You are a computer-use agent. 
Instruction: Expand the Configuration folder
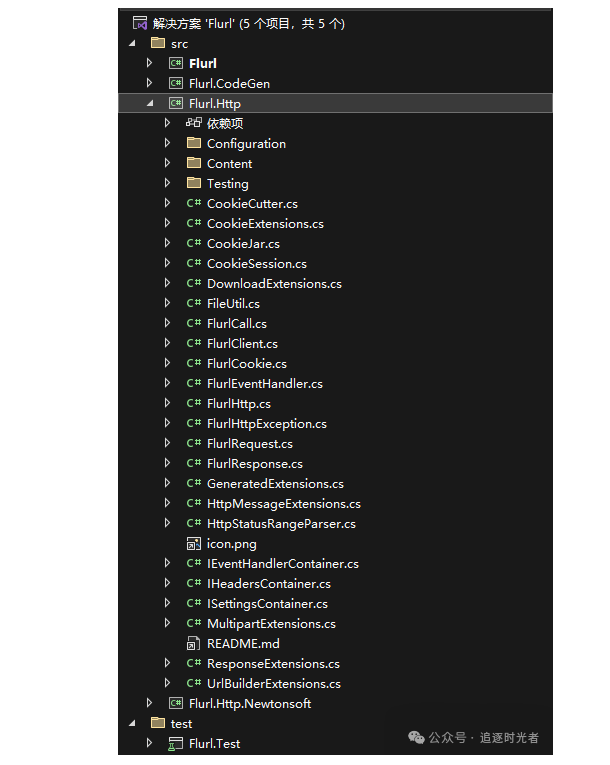[167, 143]
